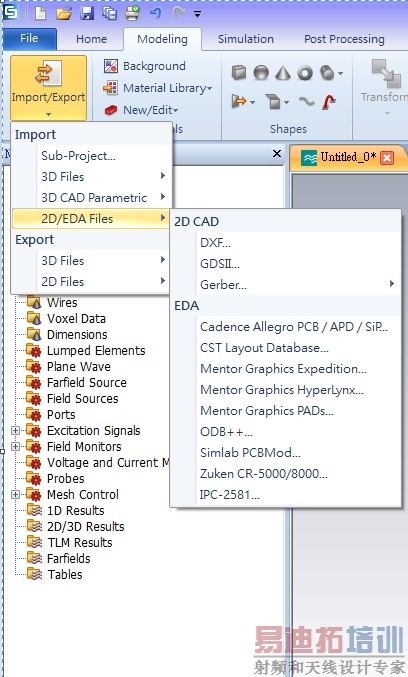The height and width of the screenshot is (677, 408).
Task: Click the Import/Export button
Action: [48, 88]
